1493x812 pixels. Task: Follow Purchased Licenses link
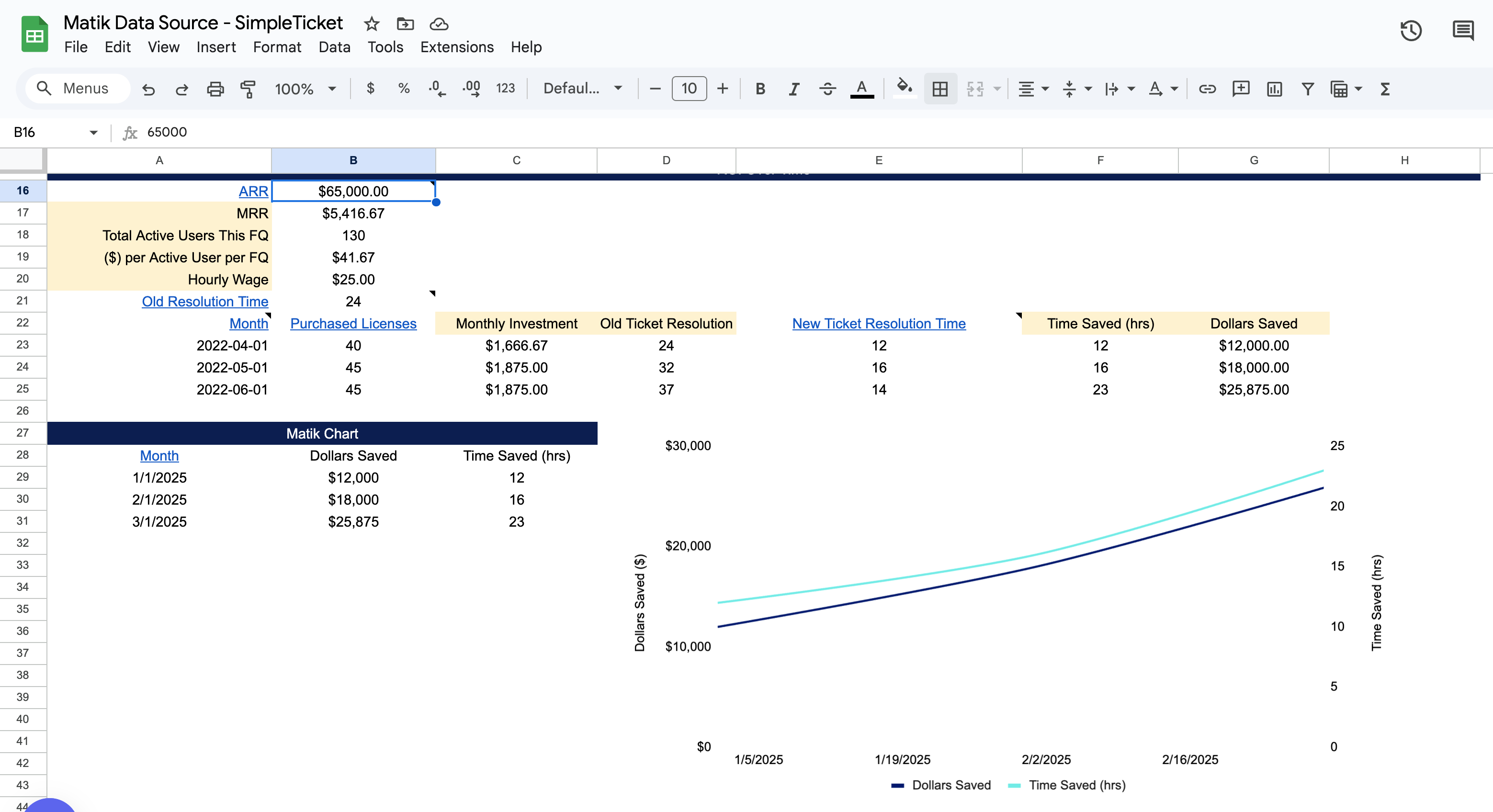pyautogui.click(x=353, y=323)
